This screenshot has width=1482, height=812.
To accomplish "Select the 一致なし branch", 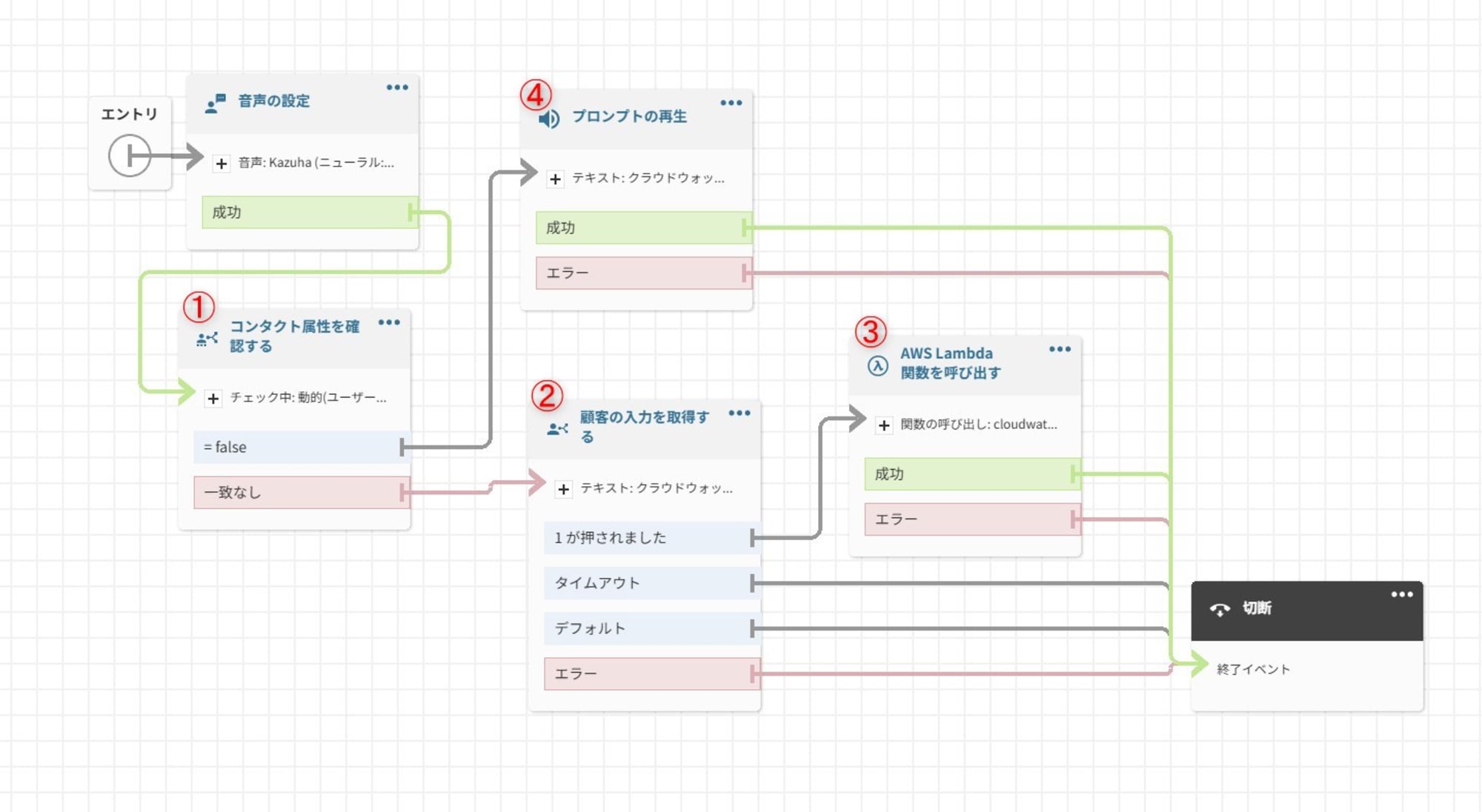I will 302,493.
